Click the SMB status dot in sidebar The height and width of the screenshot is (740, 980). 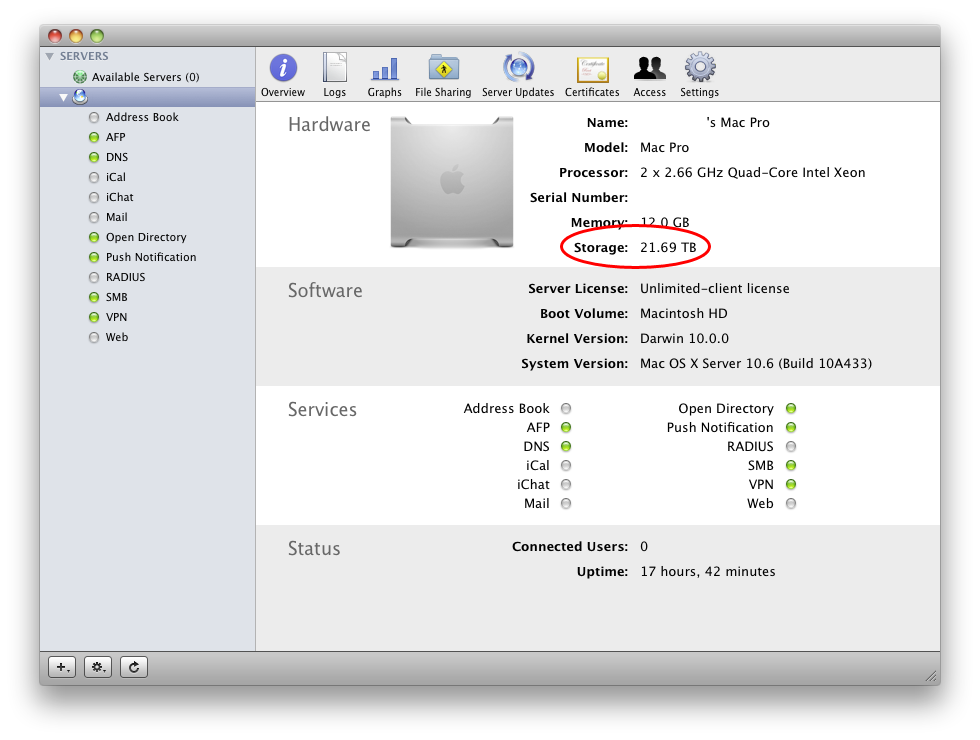coord(94,297)
